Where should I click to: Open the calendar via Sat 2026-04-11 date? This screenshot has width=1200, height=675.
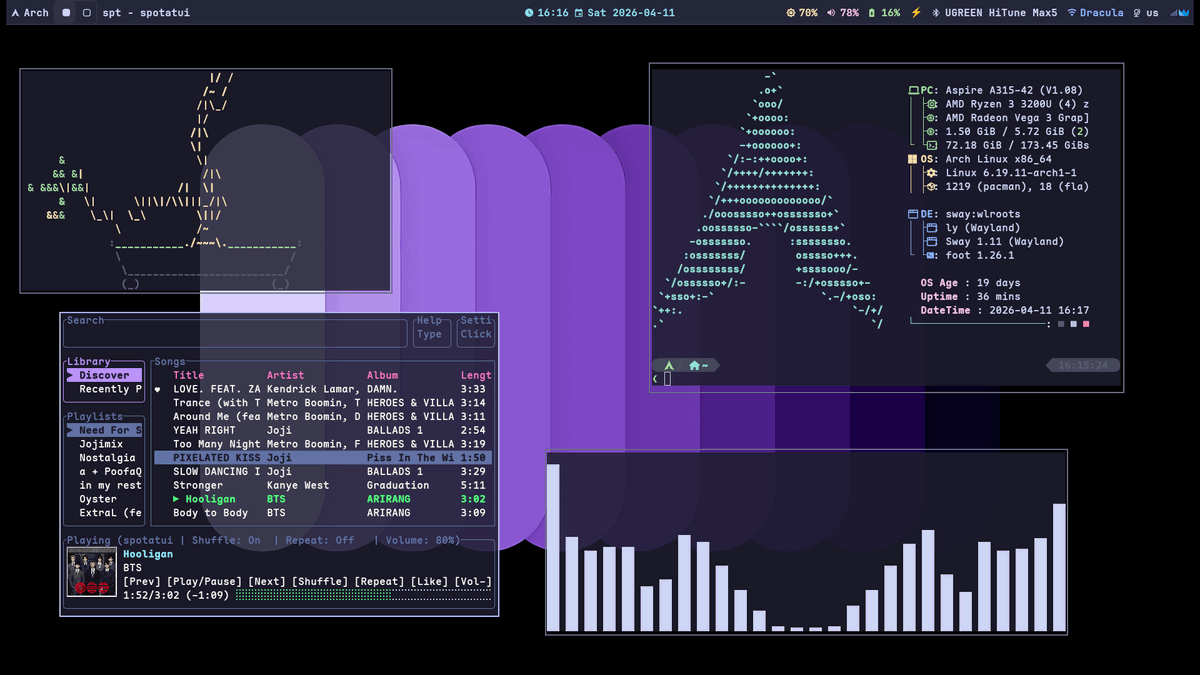630,13
